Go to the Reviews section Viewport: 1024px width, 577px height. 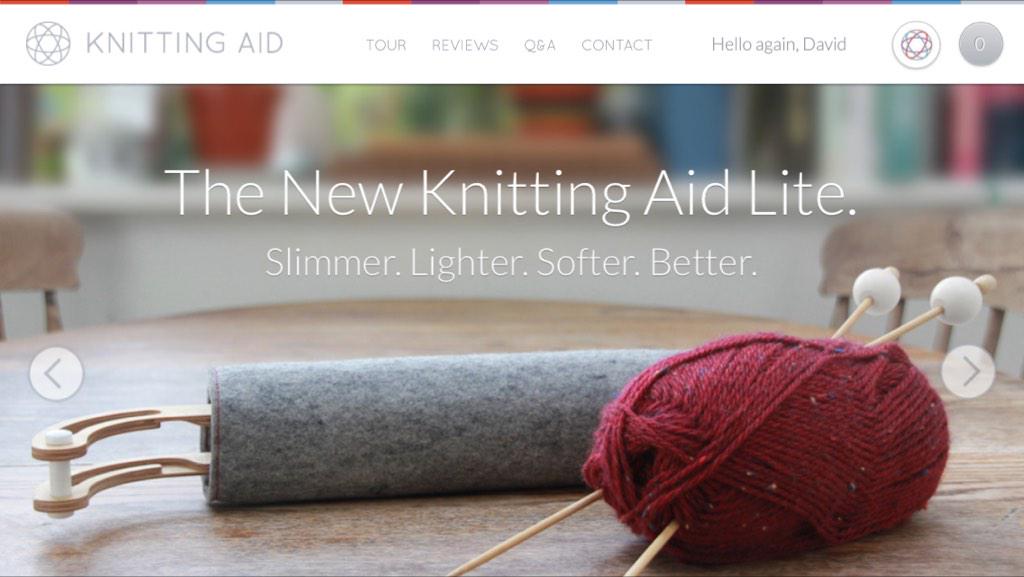464,45
